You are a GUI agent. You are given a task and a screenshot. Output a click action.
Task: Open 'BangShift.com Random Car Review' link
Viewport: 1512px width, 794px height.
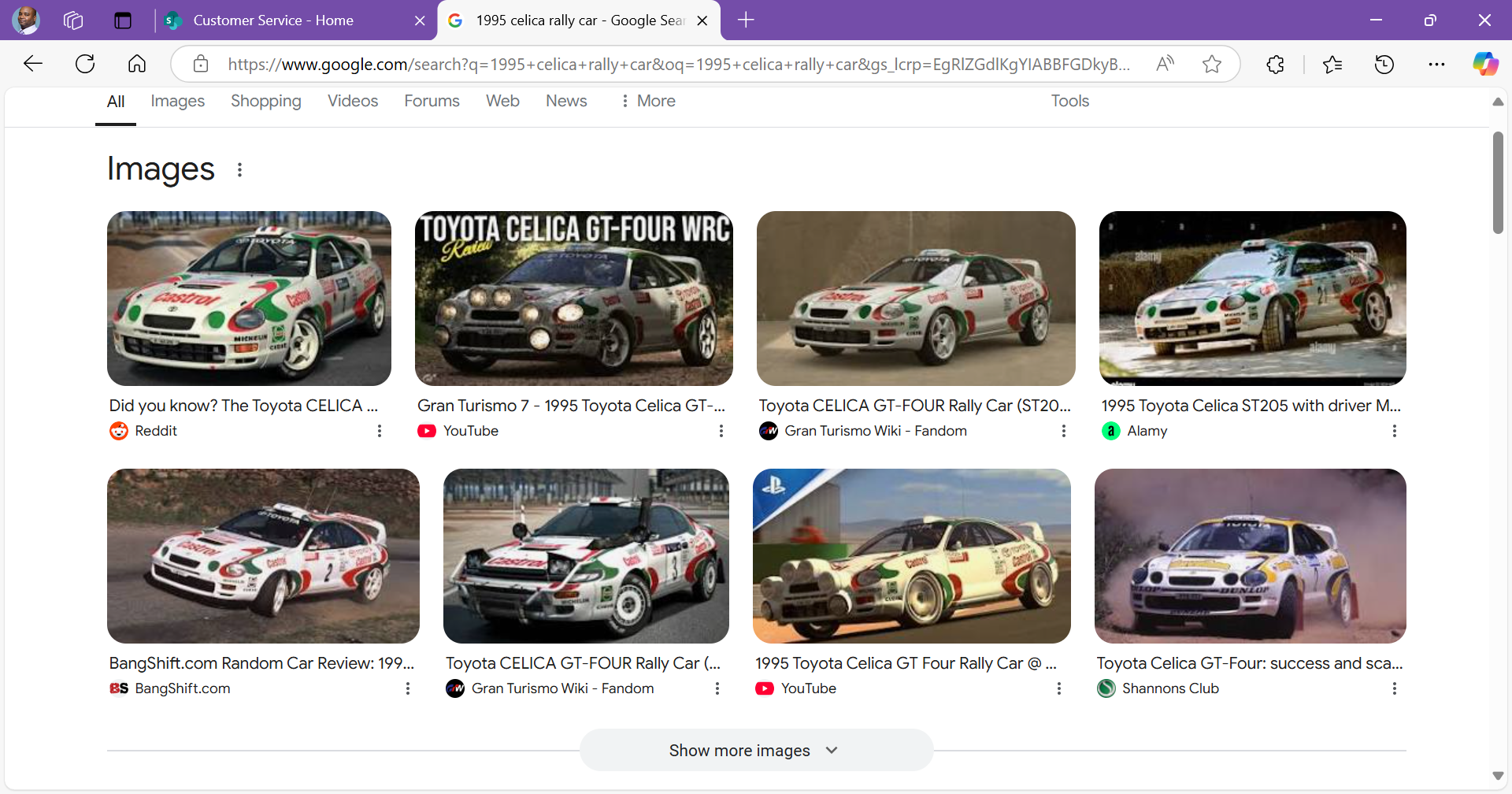[261, 663]
